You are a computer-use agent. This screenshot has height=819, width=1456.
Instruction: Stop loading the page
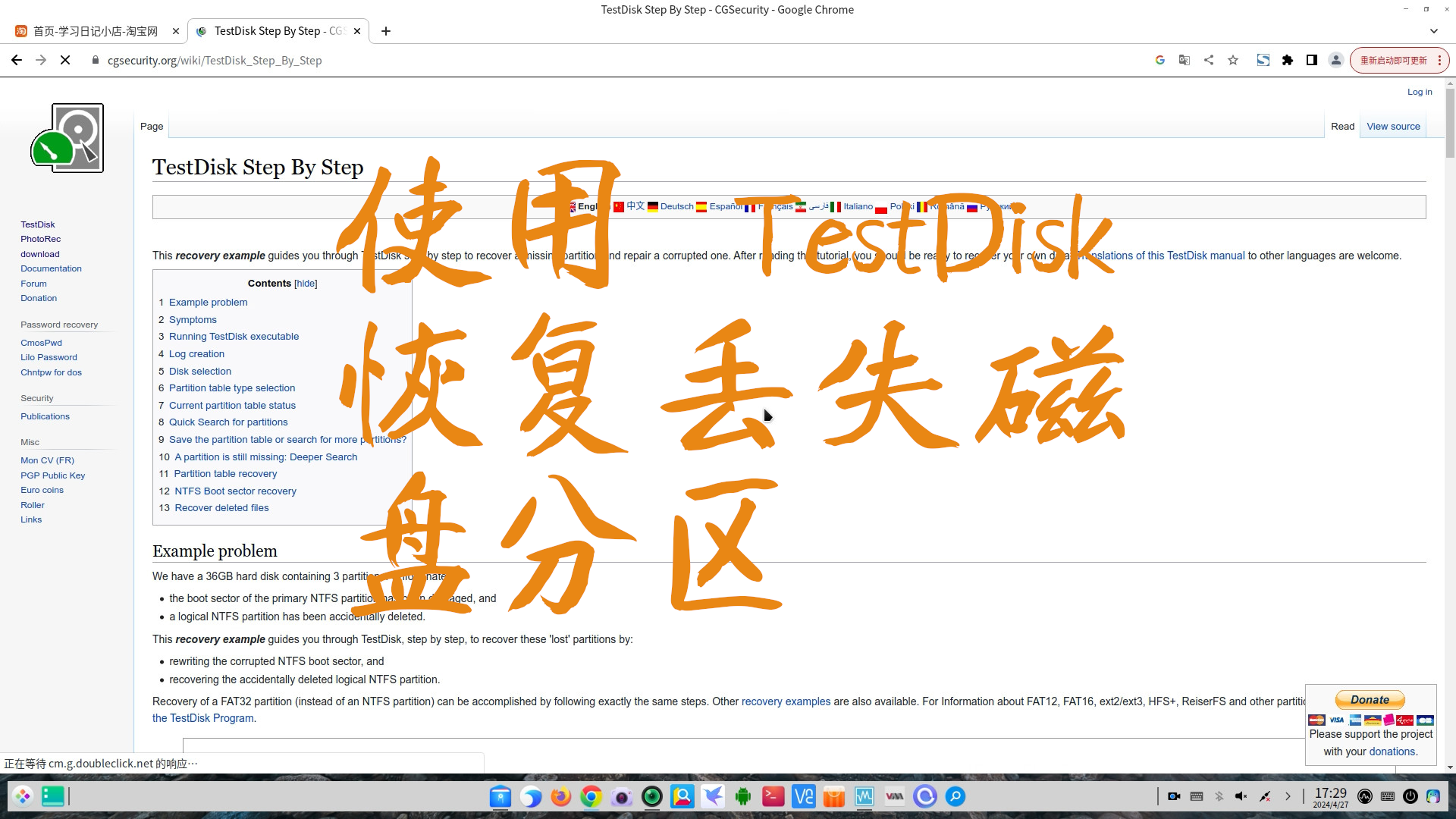tap(65, 61)
